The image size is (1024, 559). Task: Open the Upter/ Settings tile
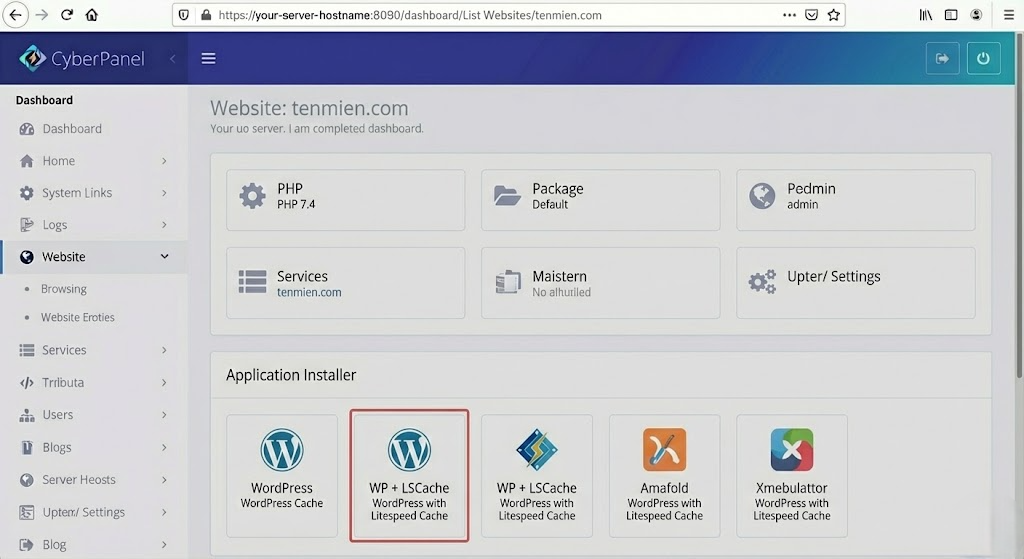click(x=833, y=277)
